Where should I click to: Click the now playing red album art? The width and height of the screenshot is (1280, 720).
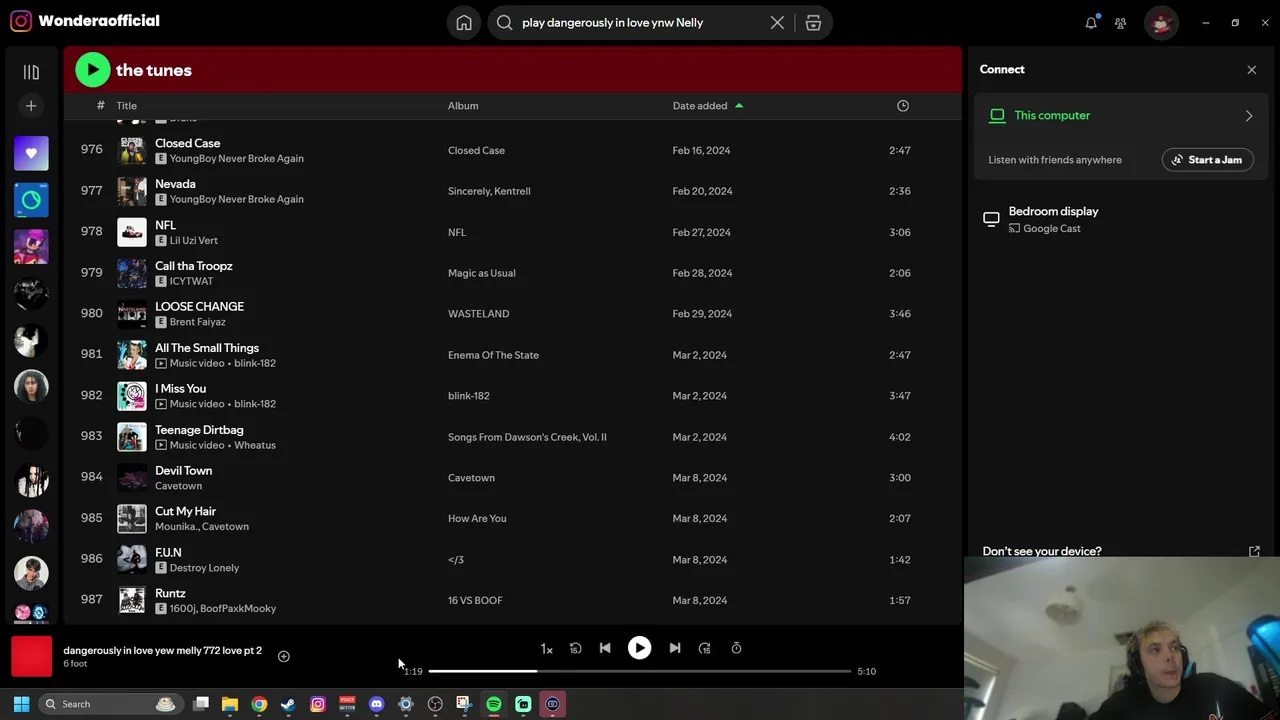31,657
